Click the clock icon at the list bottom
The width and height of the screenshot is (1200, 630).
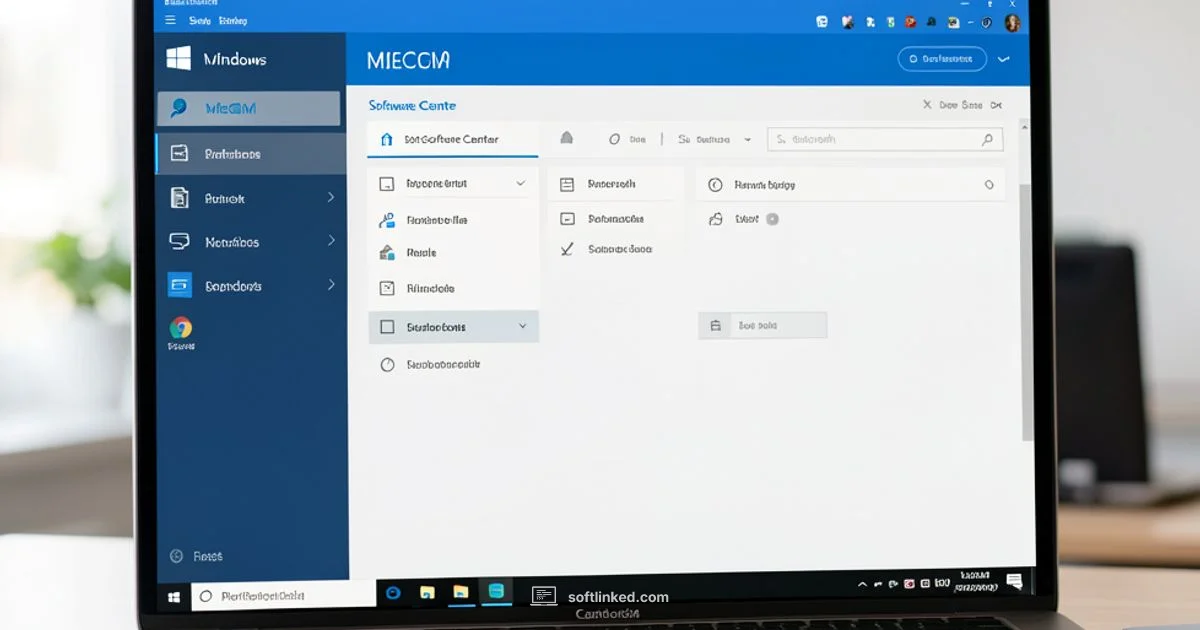387,365
